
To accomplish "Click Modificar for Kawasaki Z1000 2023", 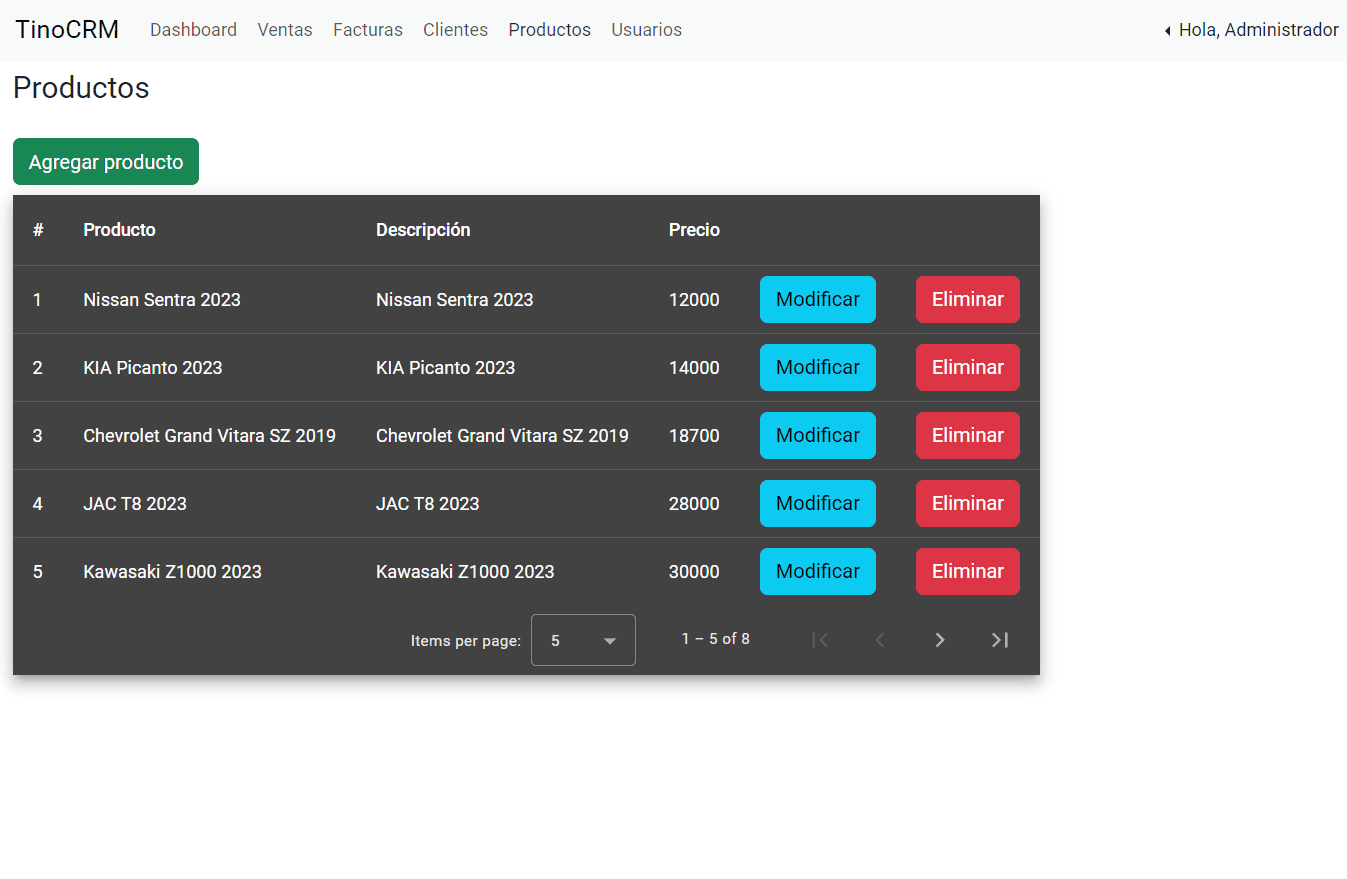I will tap(818, 572).
